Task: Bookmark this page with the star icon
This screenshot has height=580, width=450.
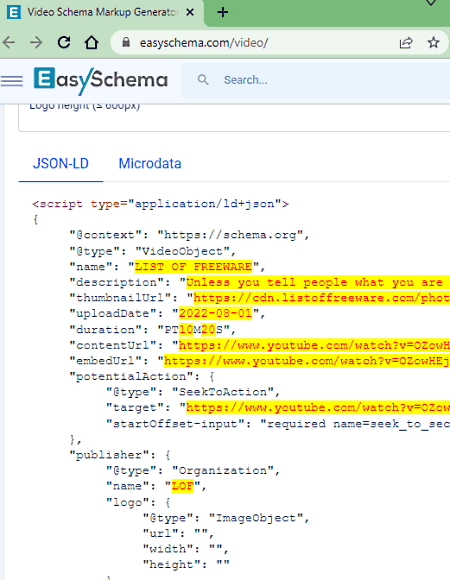Action: click(433, 43)
